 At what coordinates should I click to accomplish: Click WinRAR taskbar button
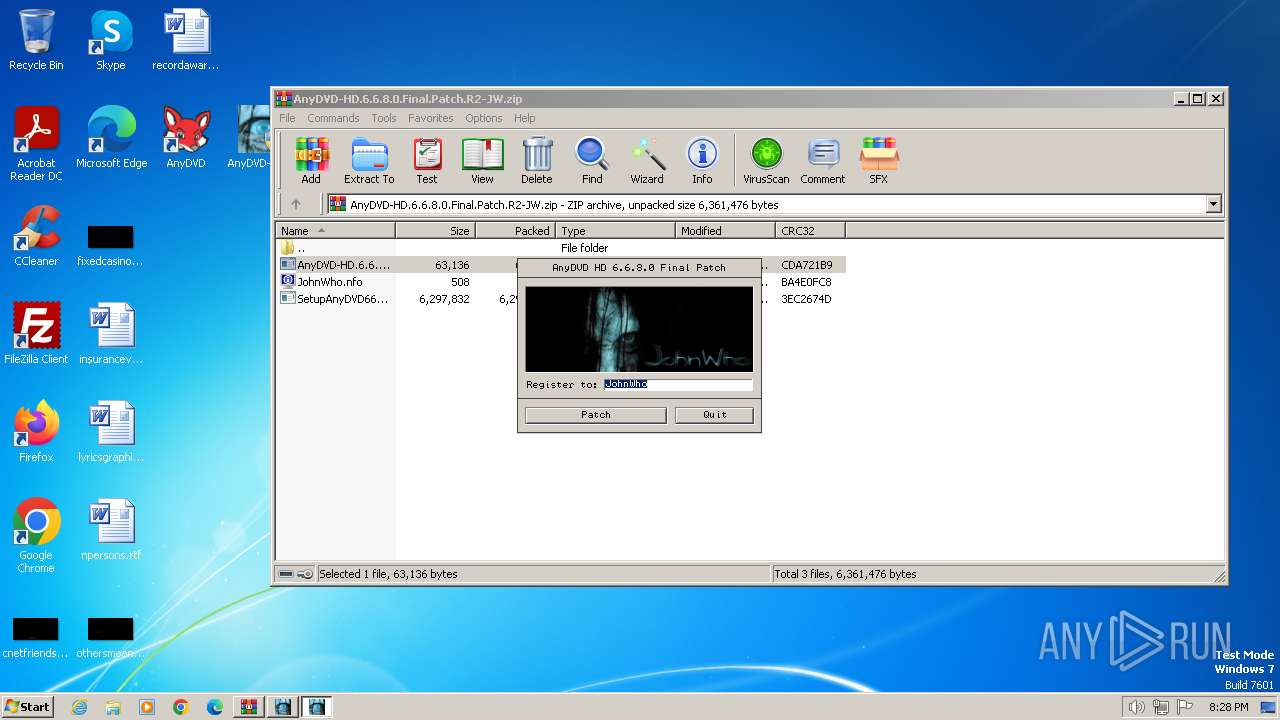pyautogui.click(x=249, y=707)
